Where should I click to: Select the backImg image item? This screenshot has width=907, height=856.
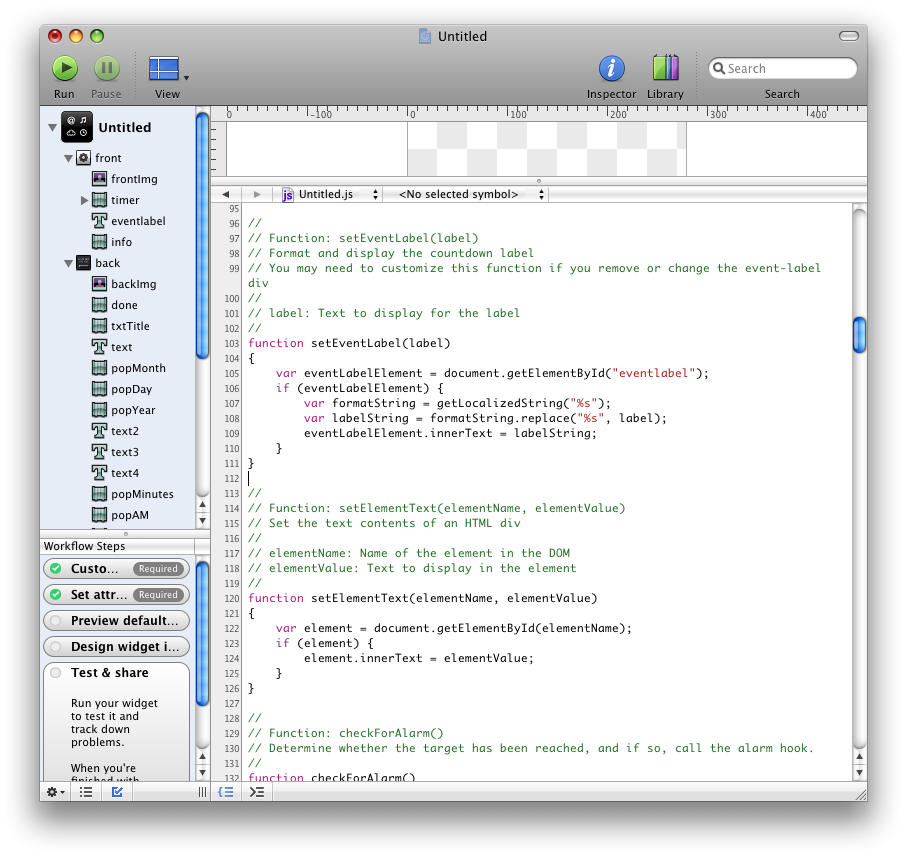tap(124, 284)
